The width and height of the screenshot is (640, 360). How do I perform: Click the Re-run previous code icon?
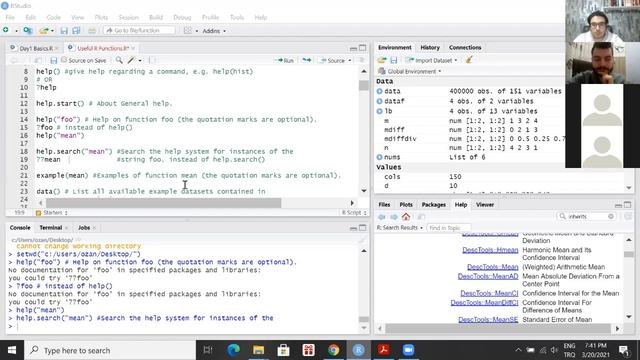[307, 60]
